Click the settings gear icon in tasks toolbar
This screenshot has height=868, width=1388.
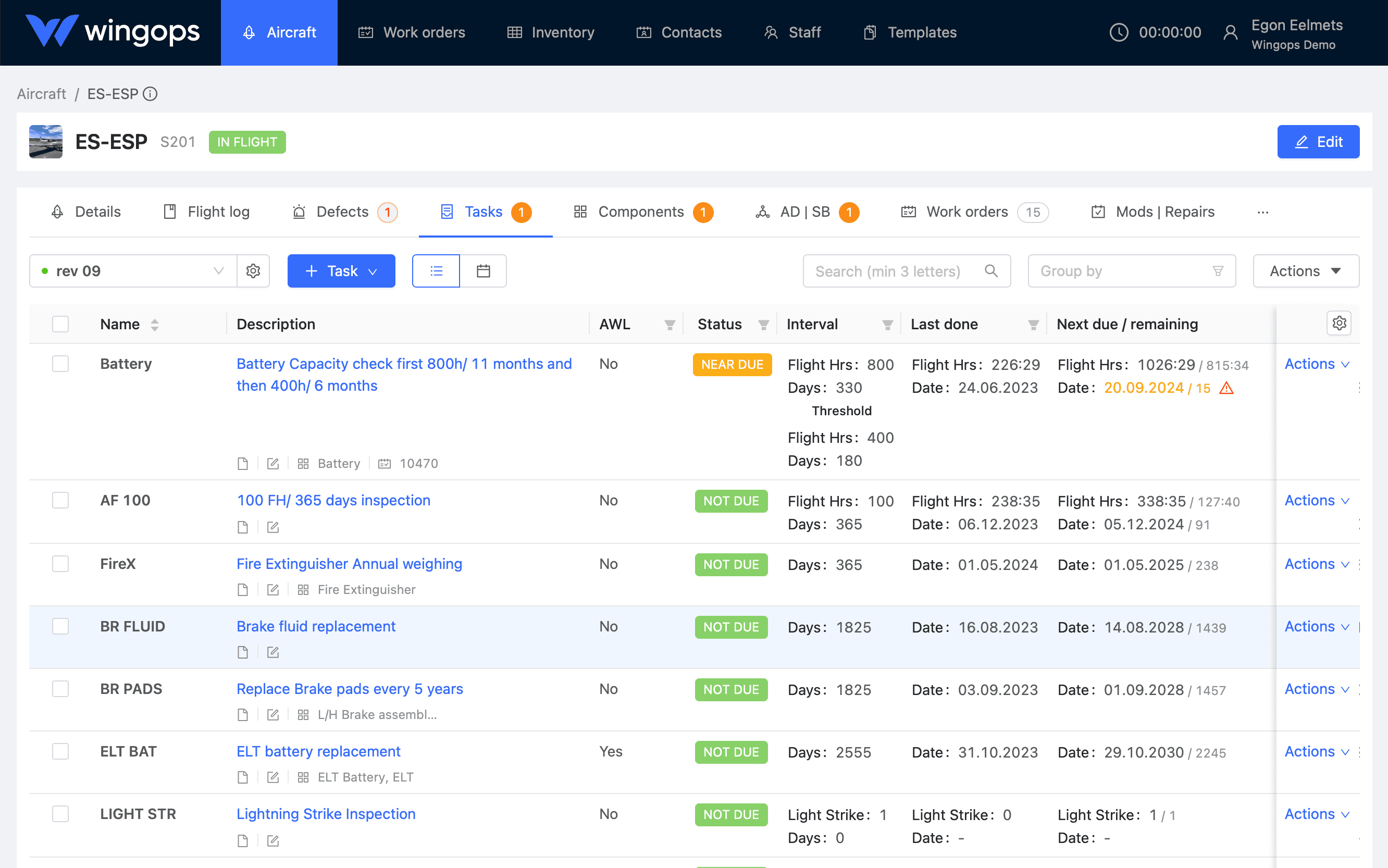click(x=254, y=271)
